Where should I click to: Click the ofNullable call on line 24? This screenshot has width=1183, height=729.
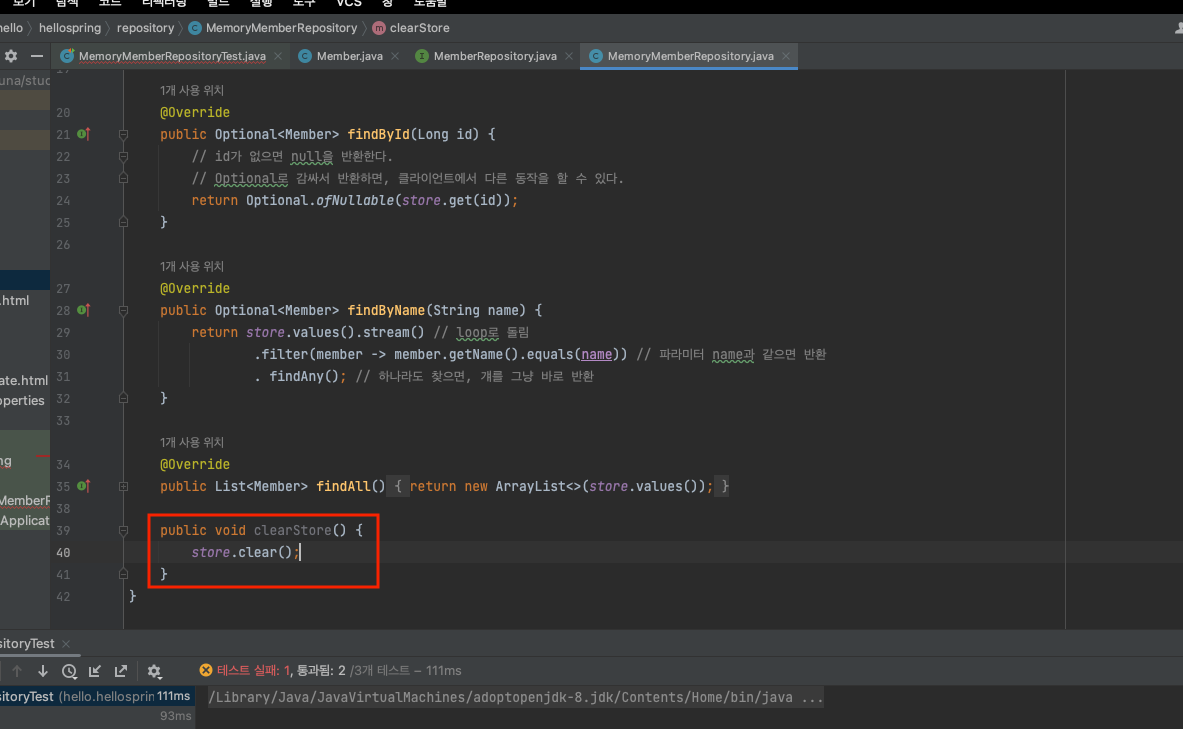[x=355, y=200]
